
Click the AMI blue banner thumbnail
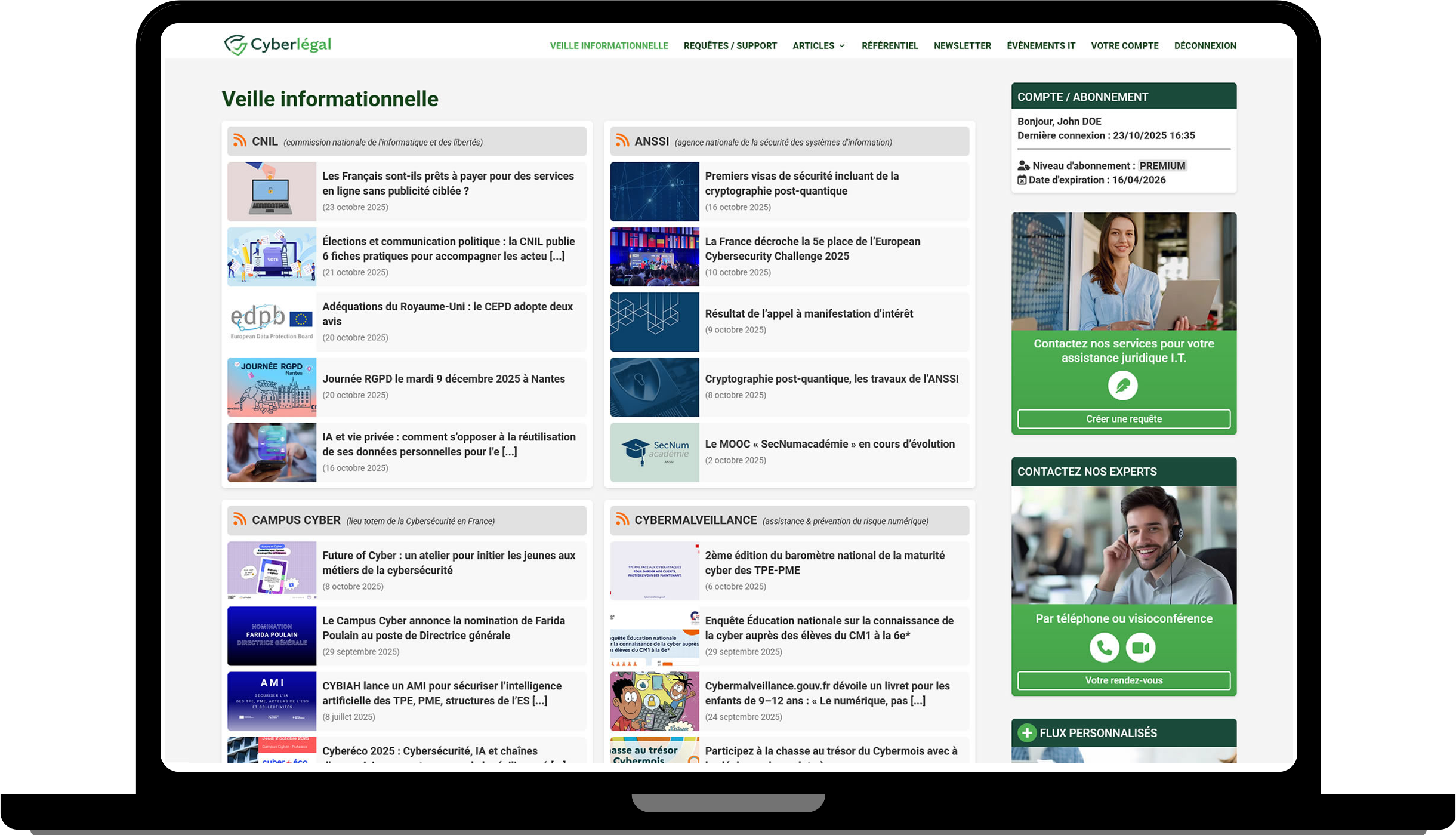coord(272,701)
